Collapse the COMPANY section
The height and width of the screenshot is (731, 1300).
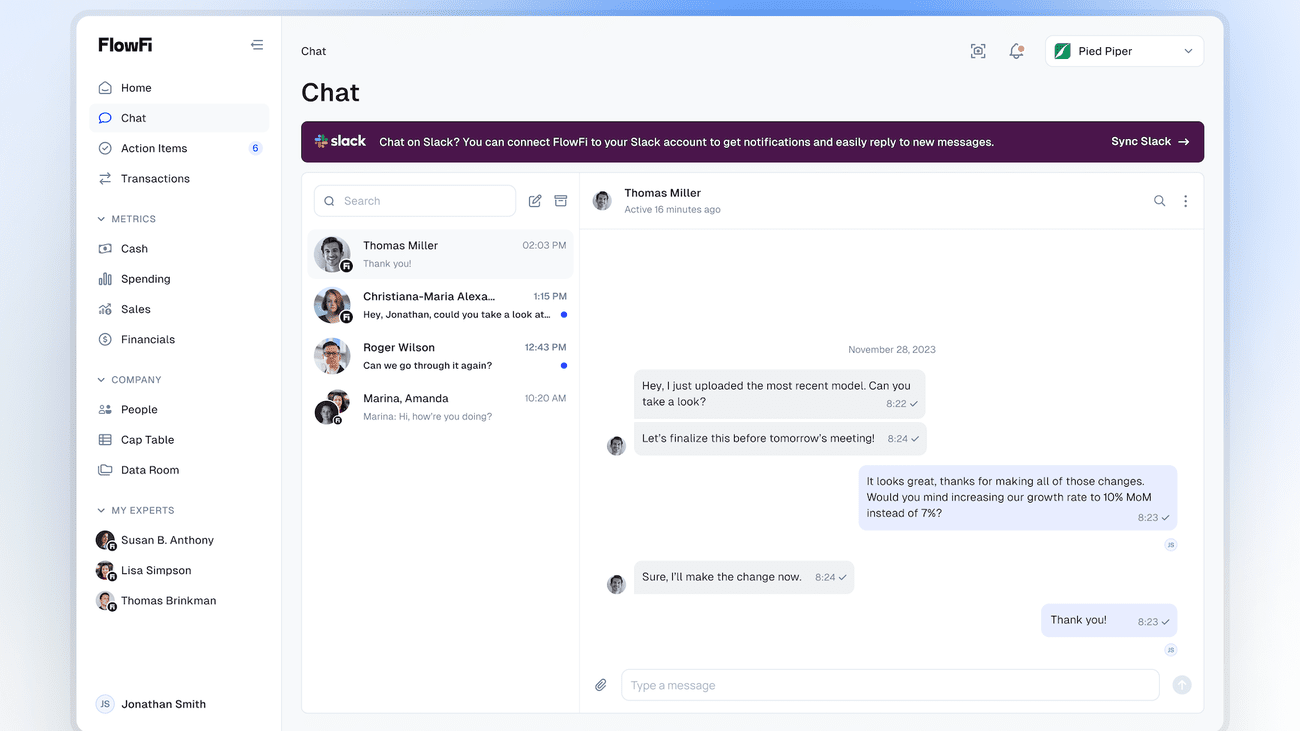coord(101,380)
